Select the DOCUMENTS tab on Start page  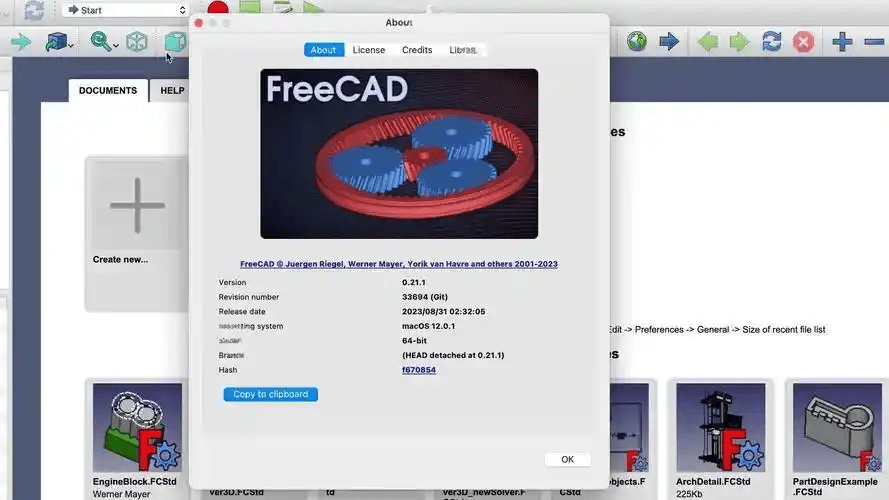[x=108, y=90]
